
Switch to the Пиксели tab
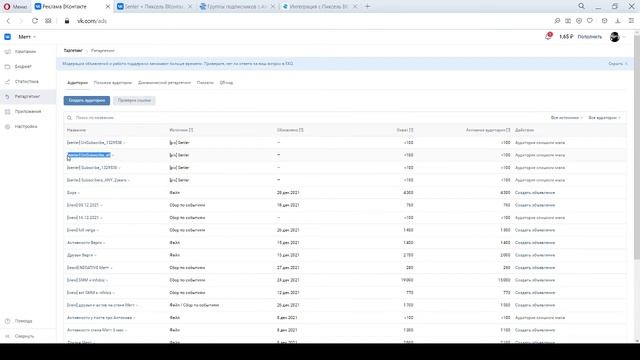205,83
